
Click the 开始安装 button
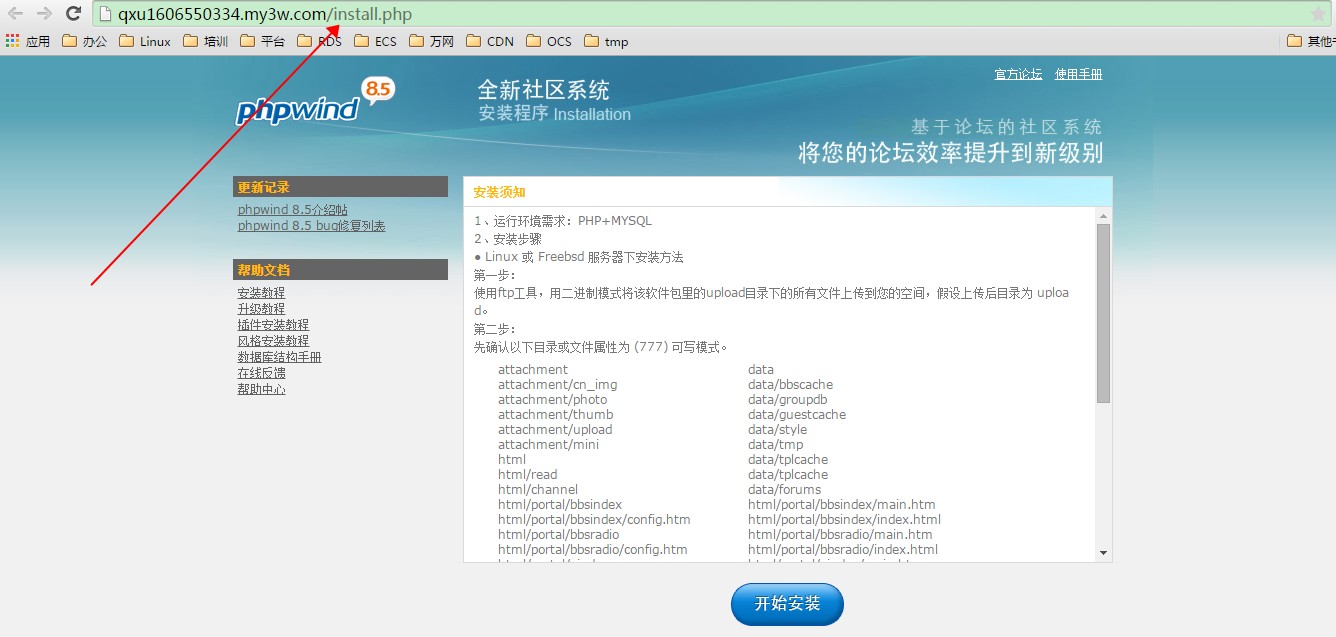pos(787,604)
